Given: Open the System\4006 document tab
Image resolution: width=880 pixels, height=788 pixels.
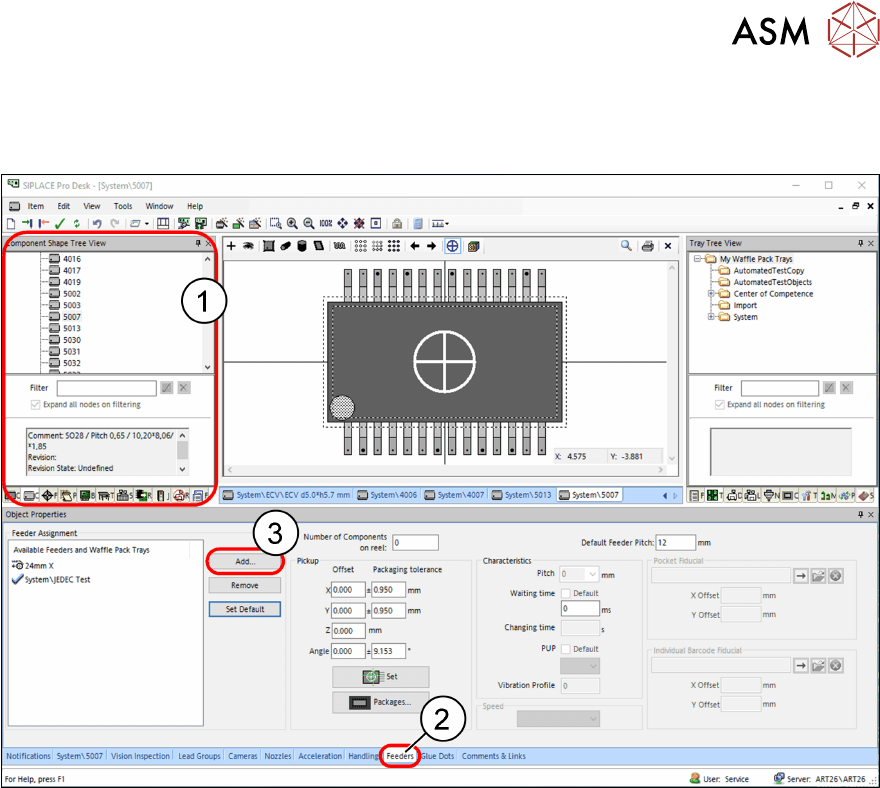Looking at the screenshot, I should click(388, 495).
